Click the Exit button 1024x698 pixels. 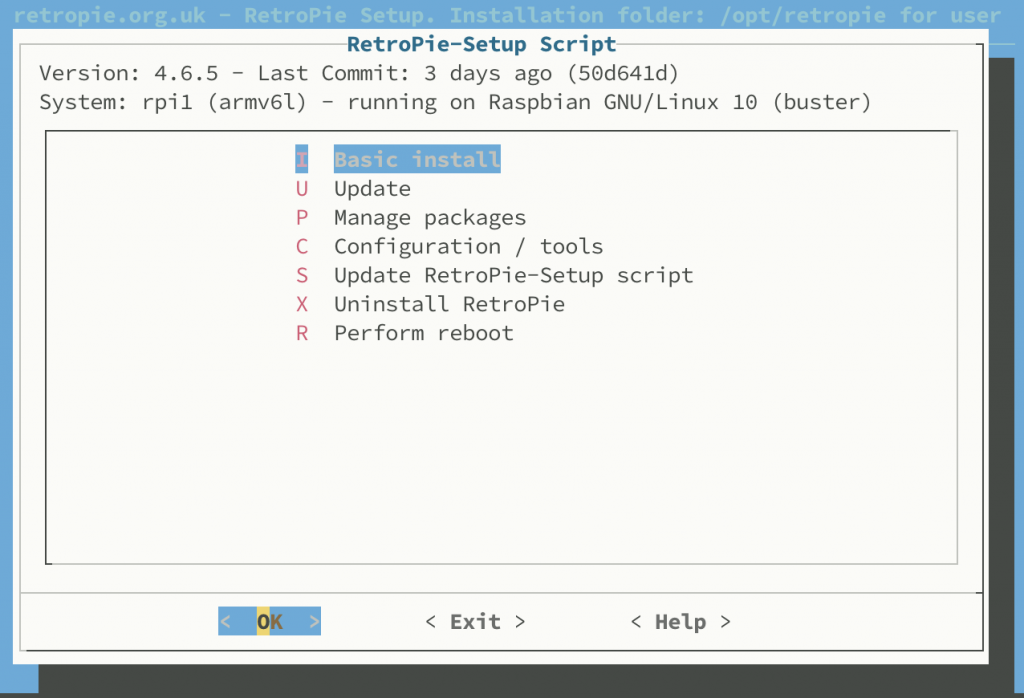(475, 622)
